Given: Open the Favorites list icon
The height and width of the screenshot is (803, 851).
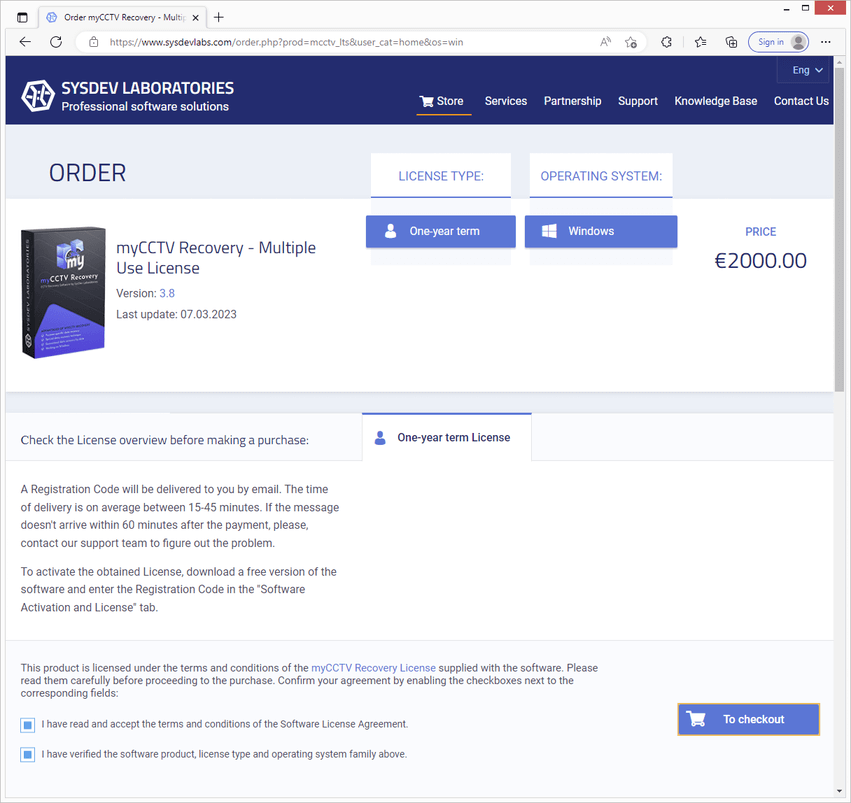Looking at the screenshot, I should [x=701, y=42].
